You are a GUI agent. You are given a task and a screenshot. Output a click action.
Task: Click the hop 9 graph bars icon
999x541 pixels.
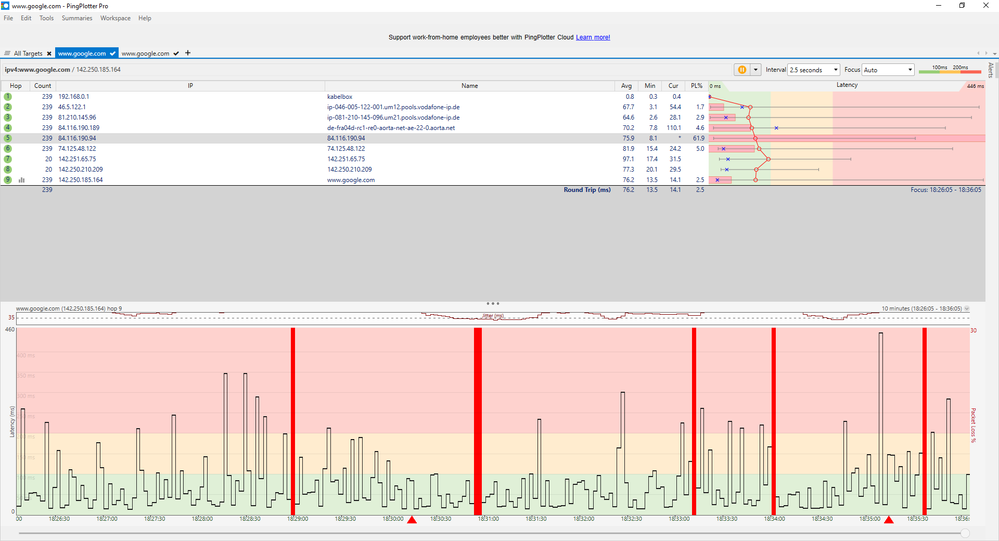(21, 180)
